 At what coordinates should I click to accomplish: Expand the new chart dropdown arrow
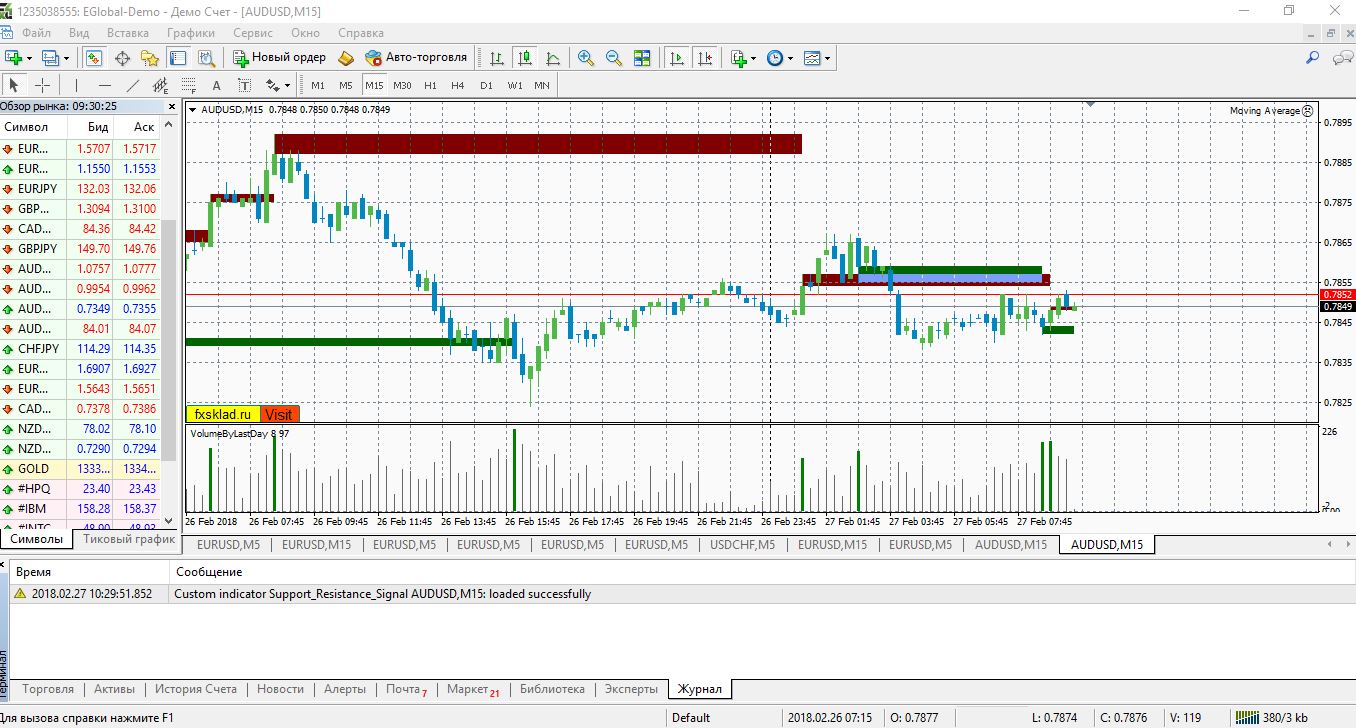pyautogui.click(x=30, y=58)
